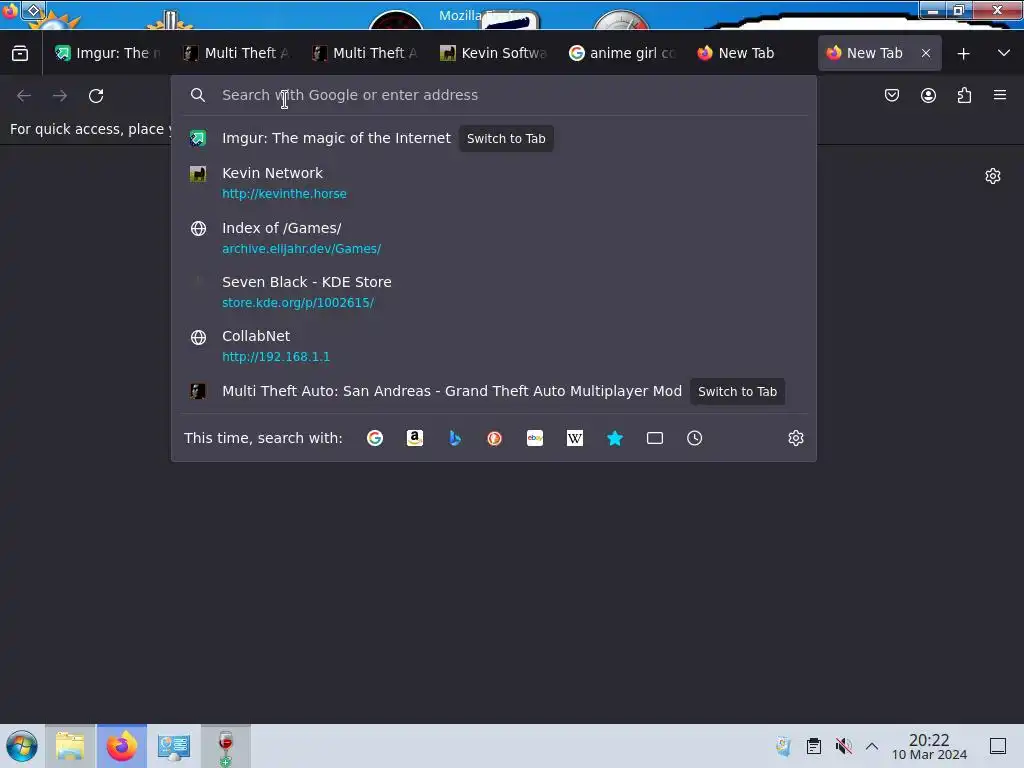Search this time with Bing
Screen dimensions: 1024x768
click(x=455, y=438)
